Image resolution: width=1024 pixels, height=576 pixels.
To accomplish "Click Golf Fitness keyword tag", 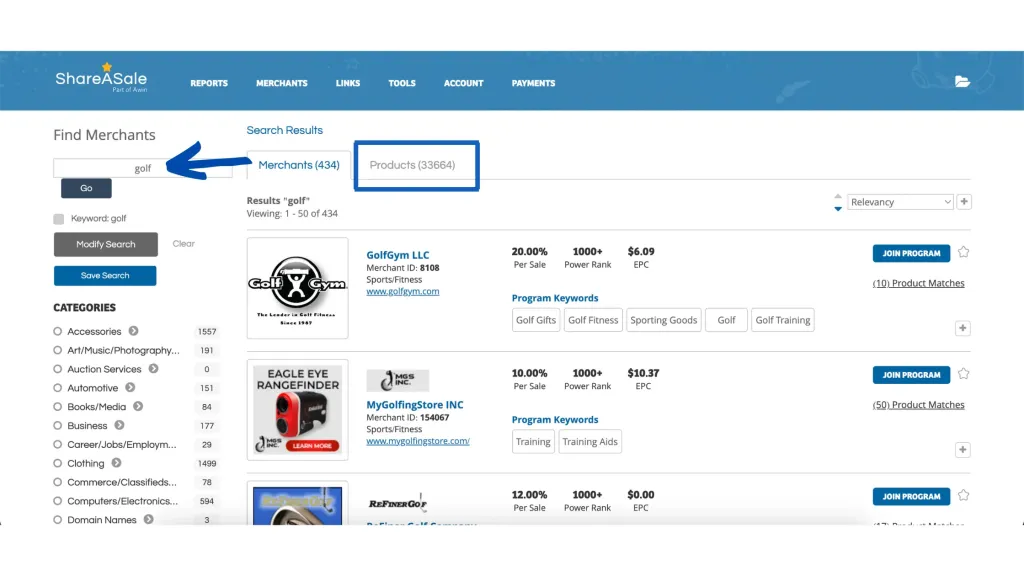I will 593,320.
